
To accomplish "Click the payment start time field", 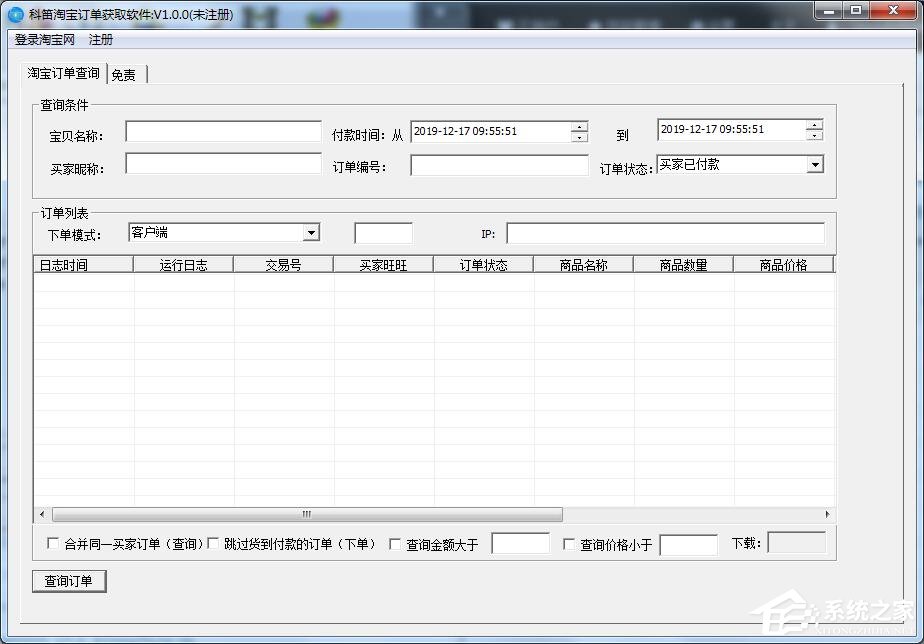I will pos(491,131).
